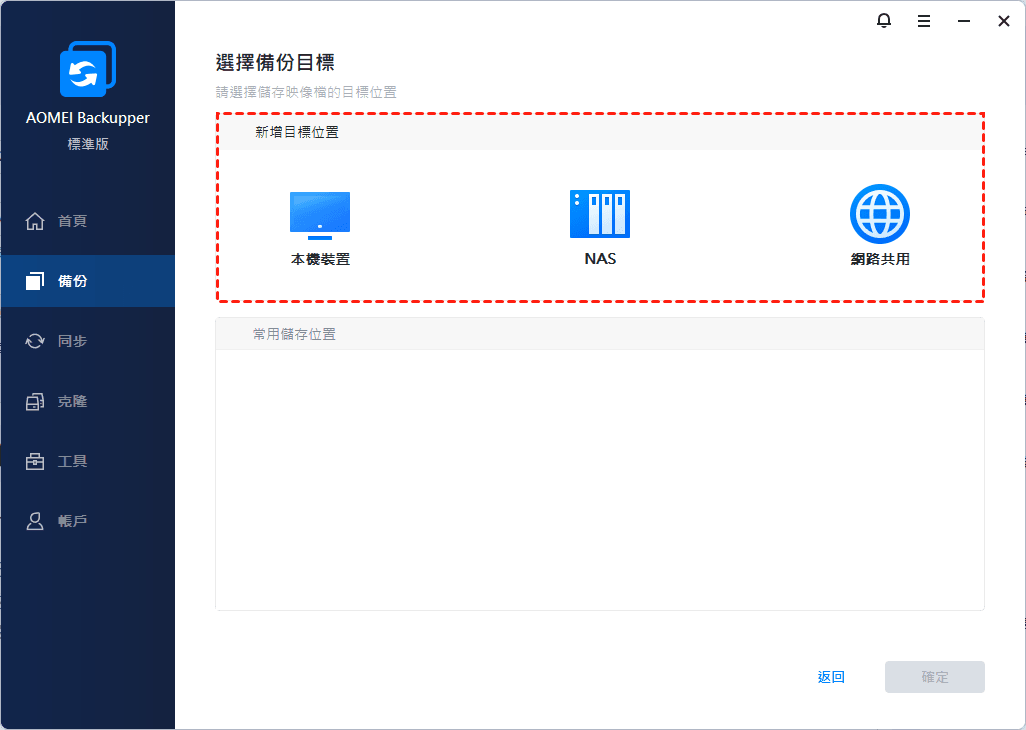Minimize the AOMEI Backupper window
This screenshot has width=1026, height=730.
964,21
